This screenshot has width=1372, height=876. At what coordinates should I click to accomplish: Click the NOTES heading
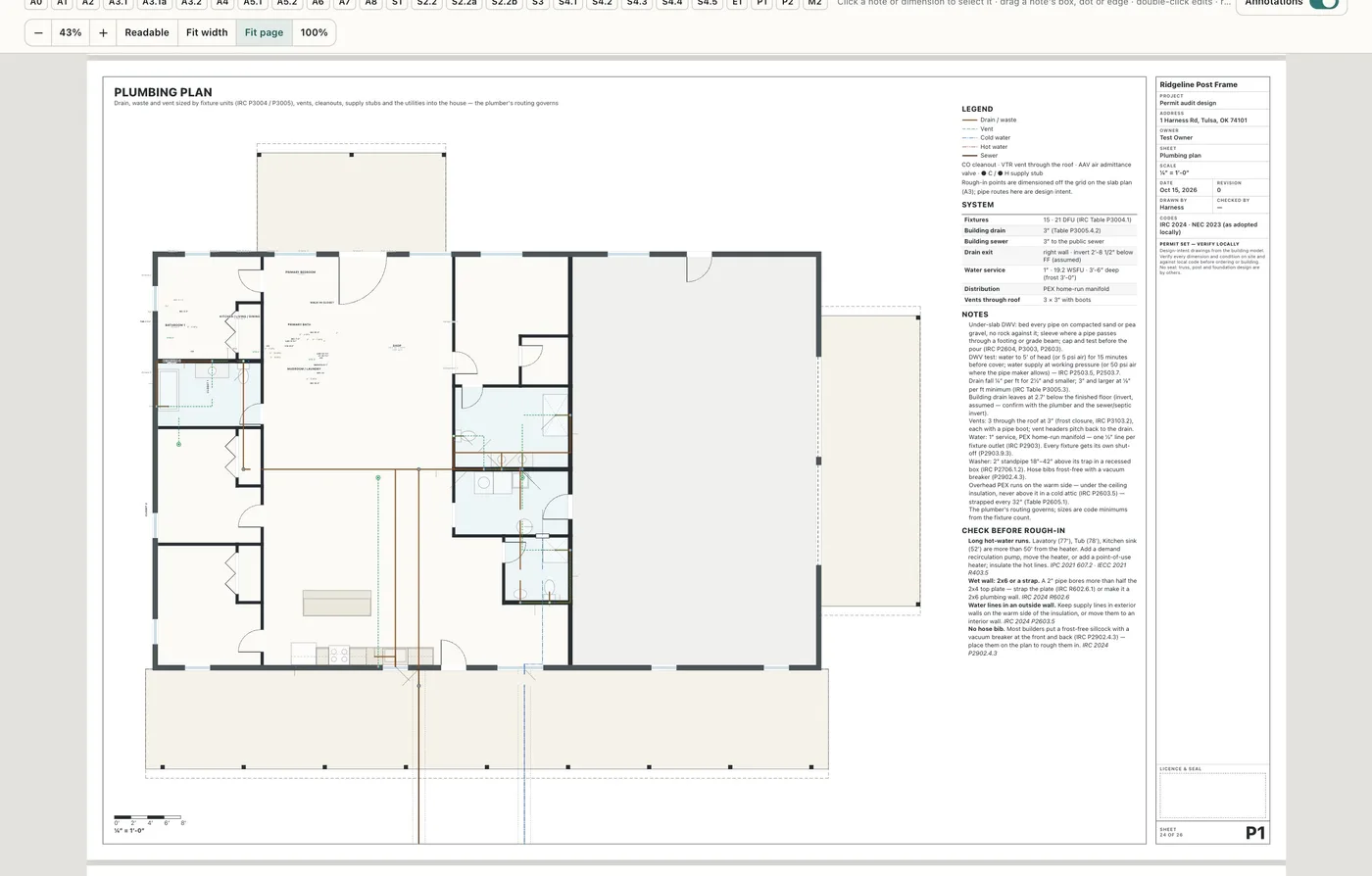975,315
